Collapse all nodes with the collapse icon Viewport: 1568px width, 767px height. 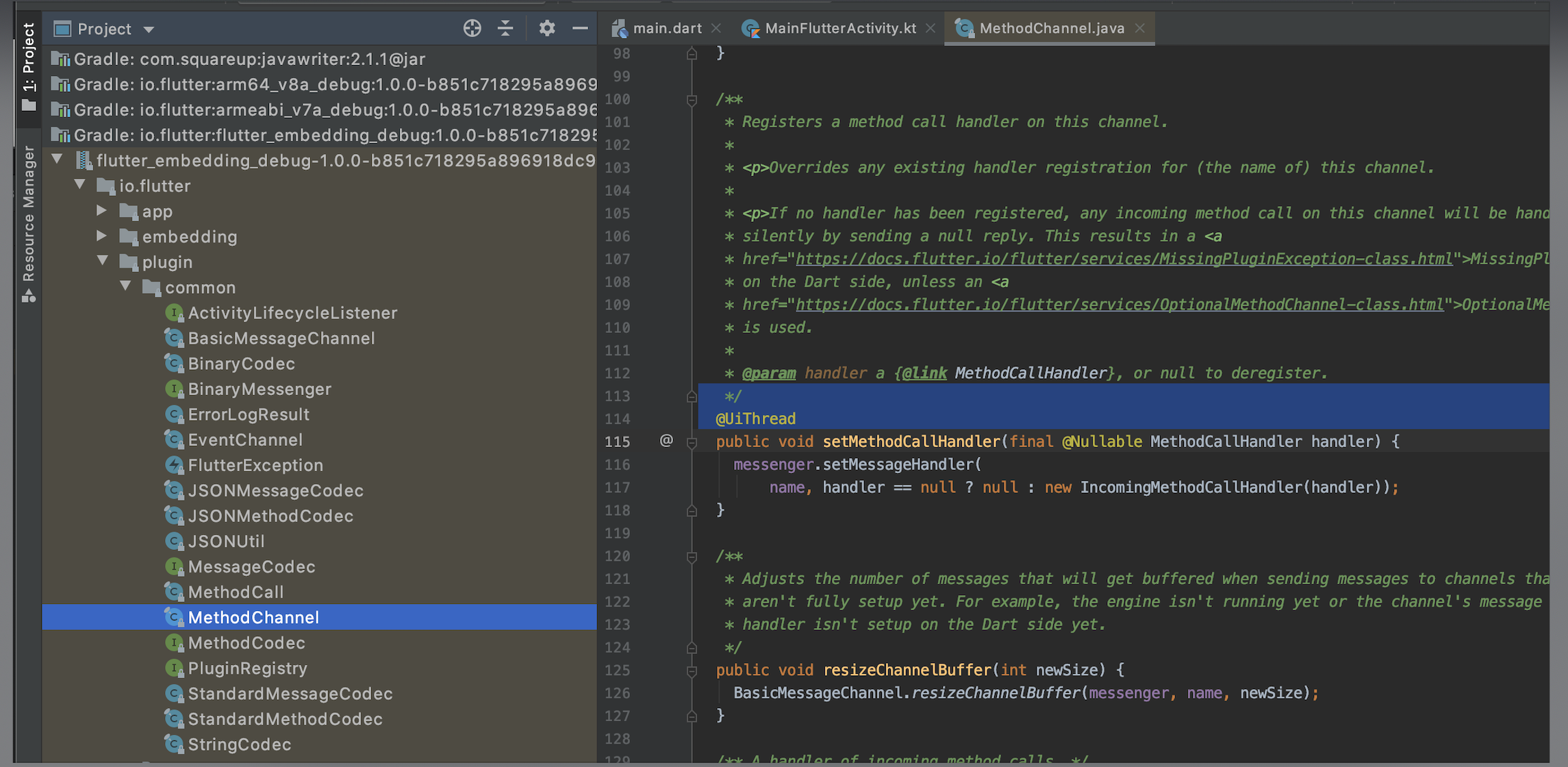(505, 28)
